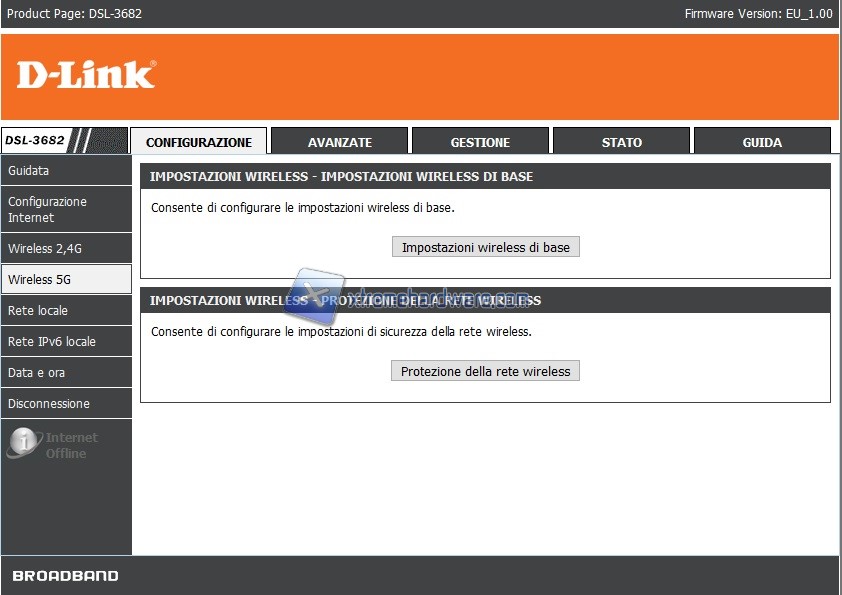Viewport: 842px width, 595px height.
Task: Open the AVANZATE tab
Action: [x=340, y=142]
